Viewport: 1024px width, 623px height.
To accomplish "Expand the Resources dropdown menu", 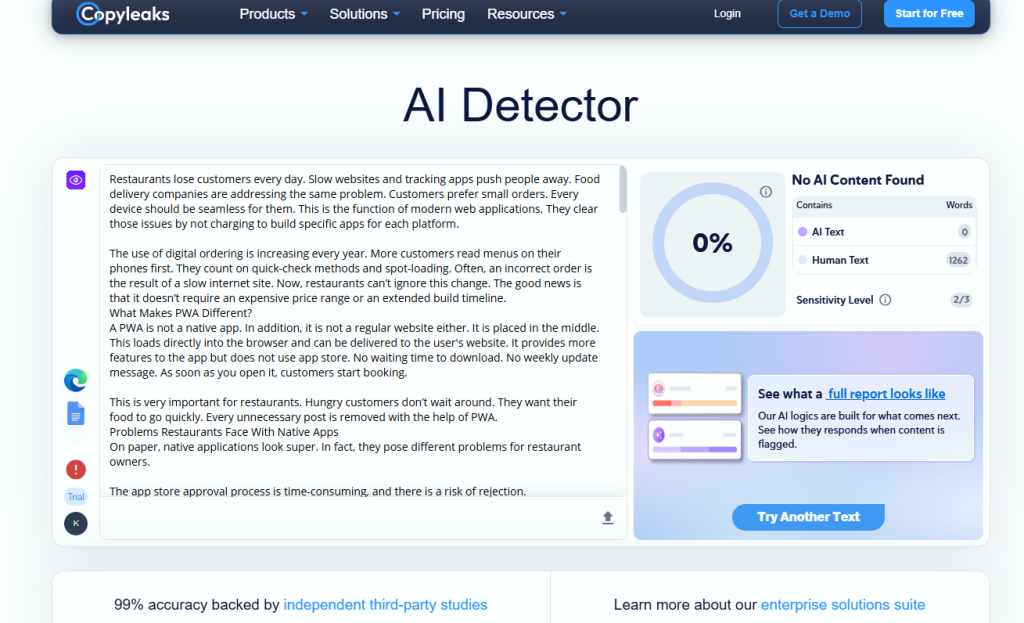I will 526,14.
